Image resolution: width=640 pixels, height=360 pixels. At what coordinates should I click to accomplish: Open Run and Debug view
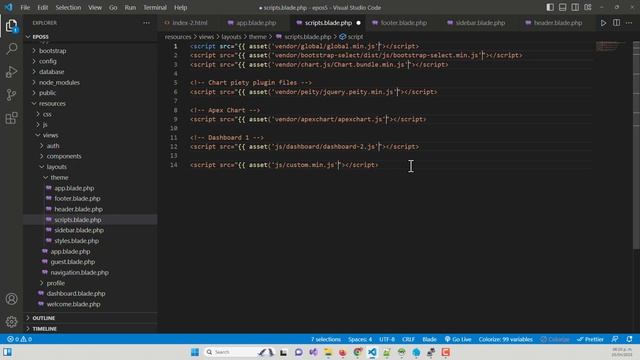coord(11,72)
